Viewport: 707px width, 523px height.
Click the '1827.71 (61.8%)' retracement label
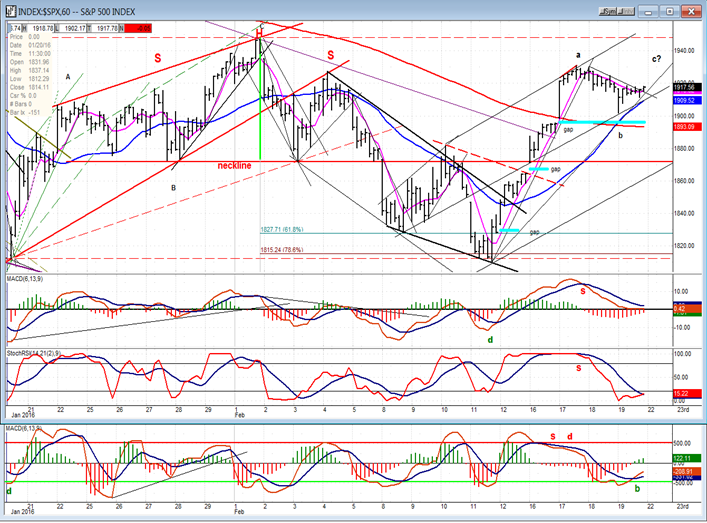pos(282,230)
